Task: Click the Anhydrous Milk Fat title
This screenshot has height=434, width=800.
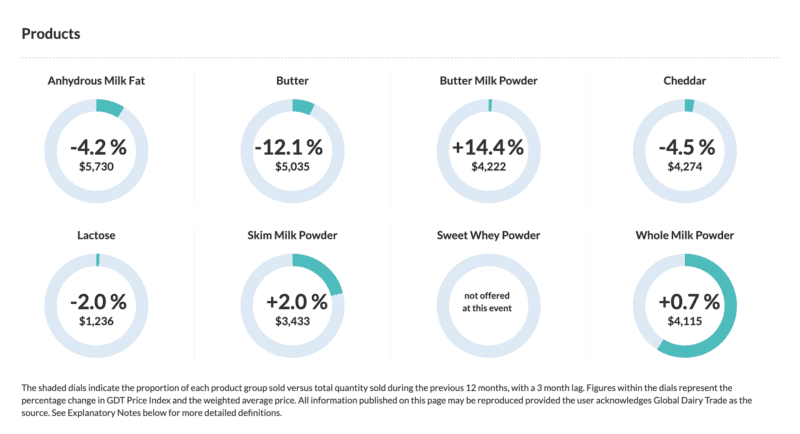Action: point(98,79)
